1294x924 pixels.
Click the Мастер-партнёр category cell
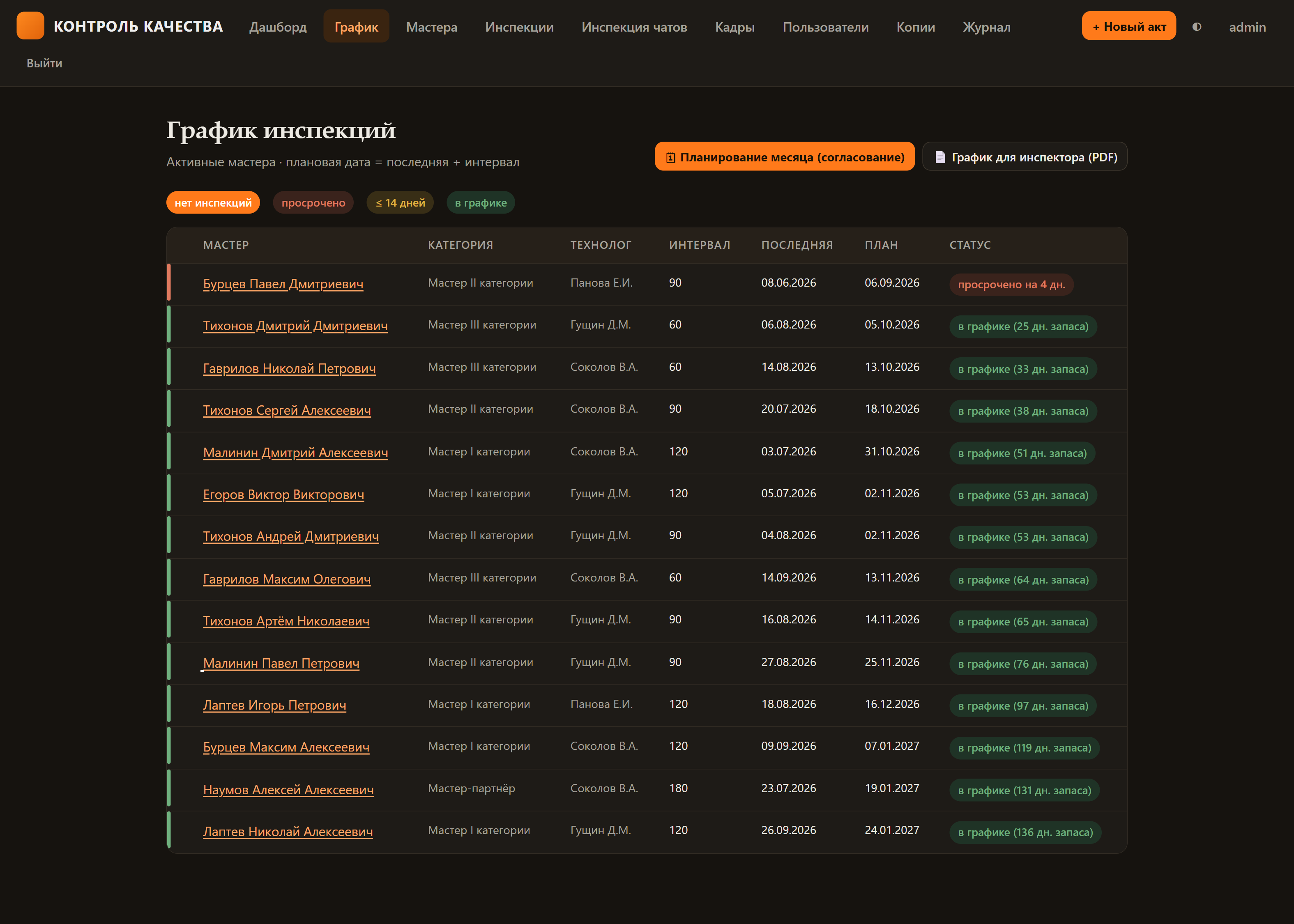471,788
